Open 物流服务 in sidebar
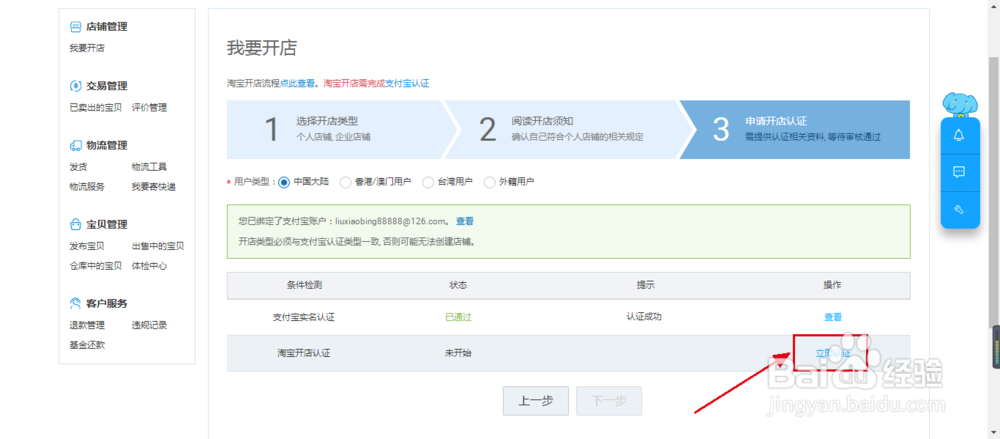 click(x=87, y=186)
